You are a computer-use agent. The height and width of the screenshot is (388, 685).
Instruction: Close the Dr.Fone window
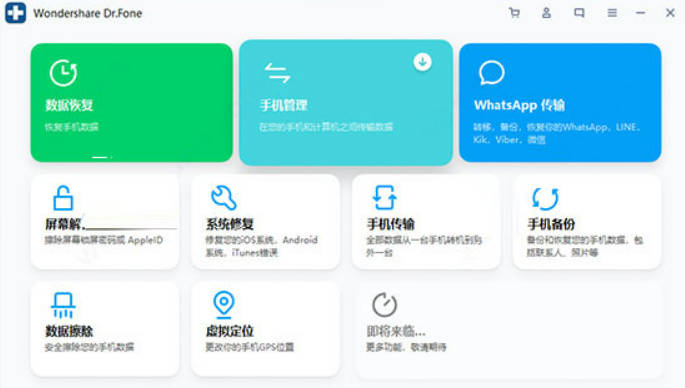point(670,13)
